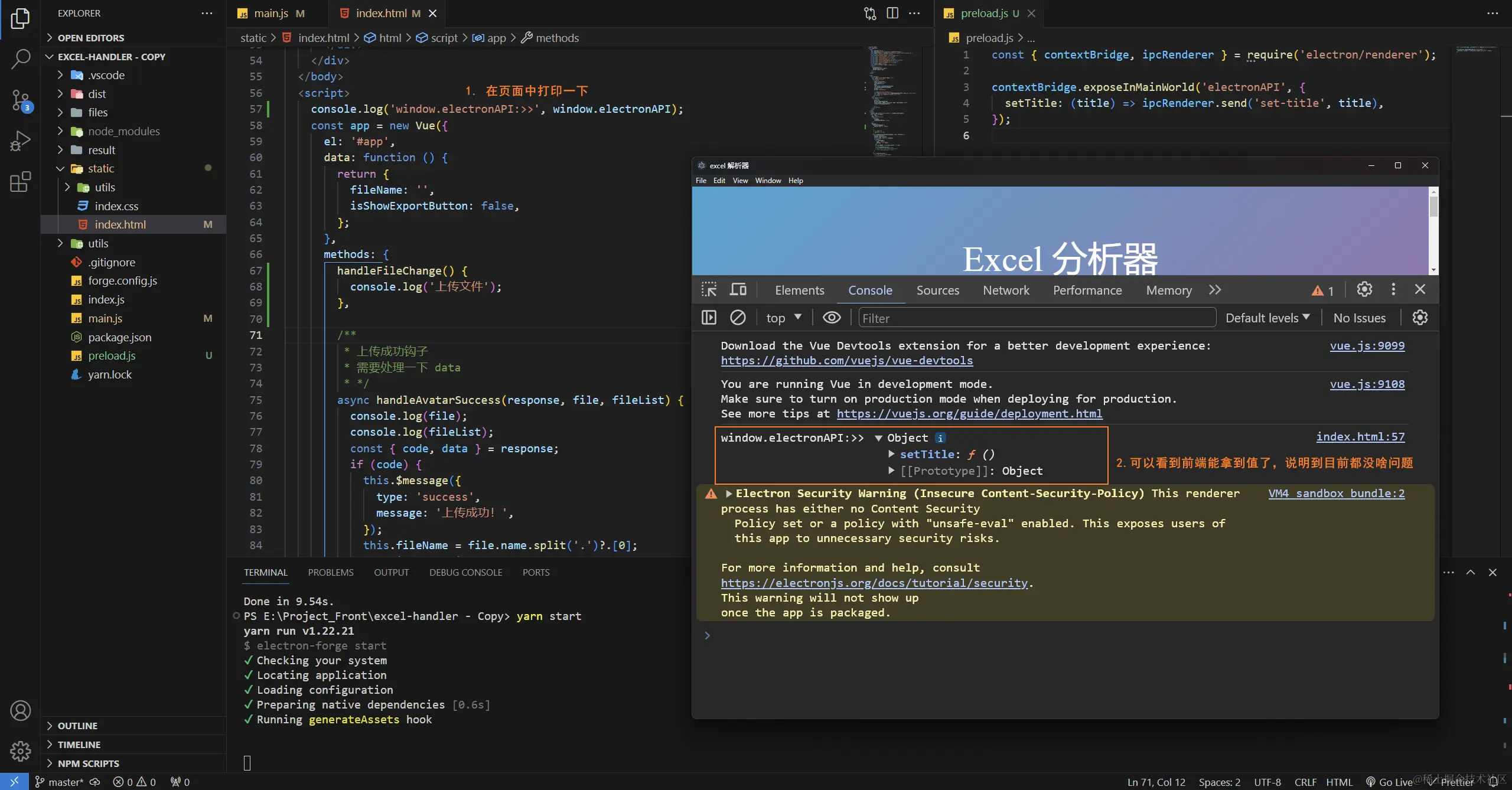The image size is (1512, 790).
Task: Open DevTools customize three-dot menu
Action: coord(1393,289)
